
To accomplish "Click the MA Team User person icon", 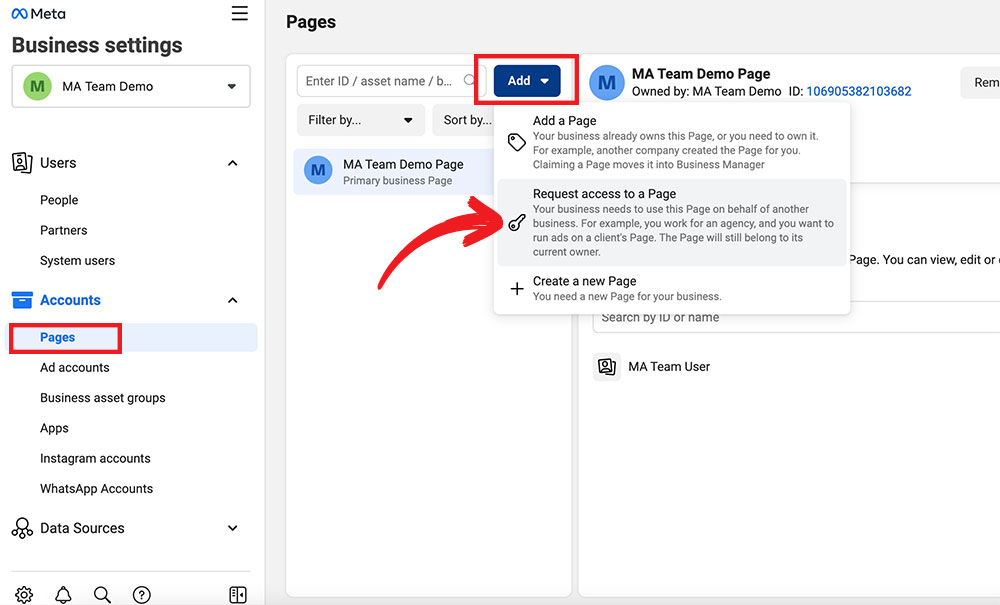I will [606, 367].
